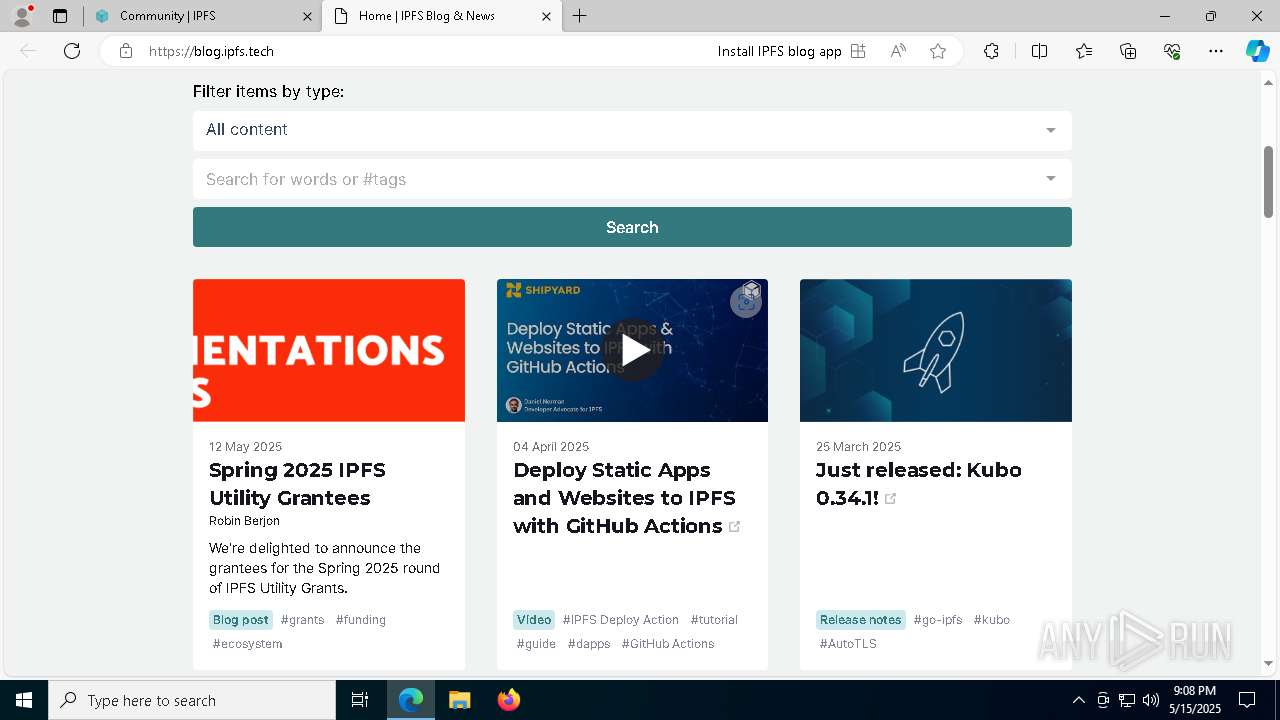
Task: Toggle split screen icon
Action: coord(1039,51)
